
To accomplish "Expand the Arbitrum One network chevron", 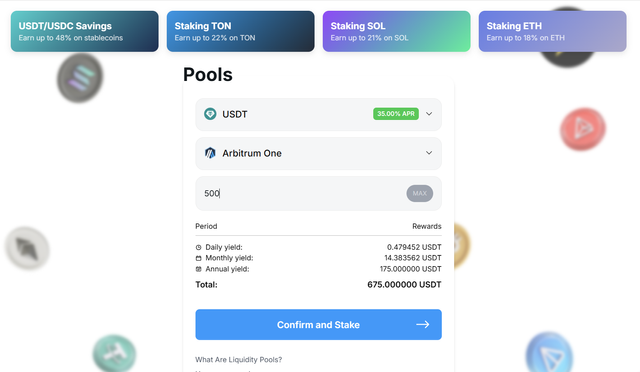I will pos(429,153).
